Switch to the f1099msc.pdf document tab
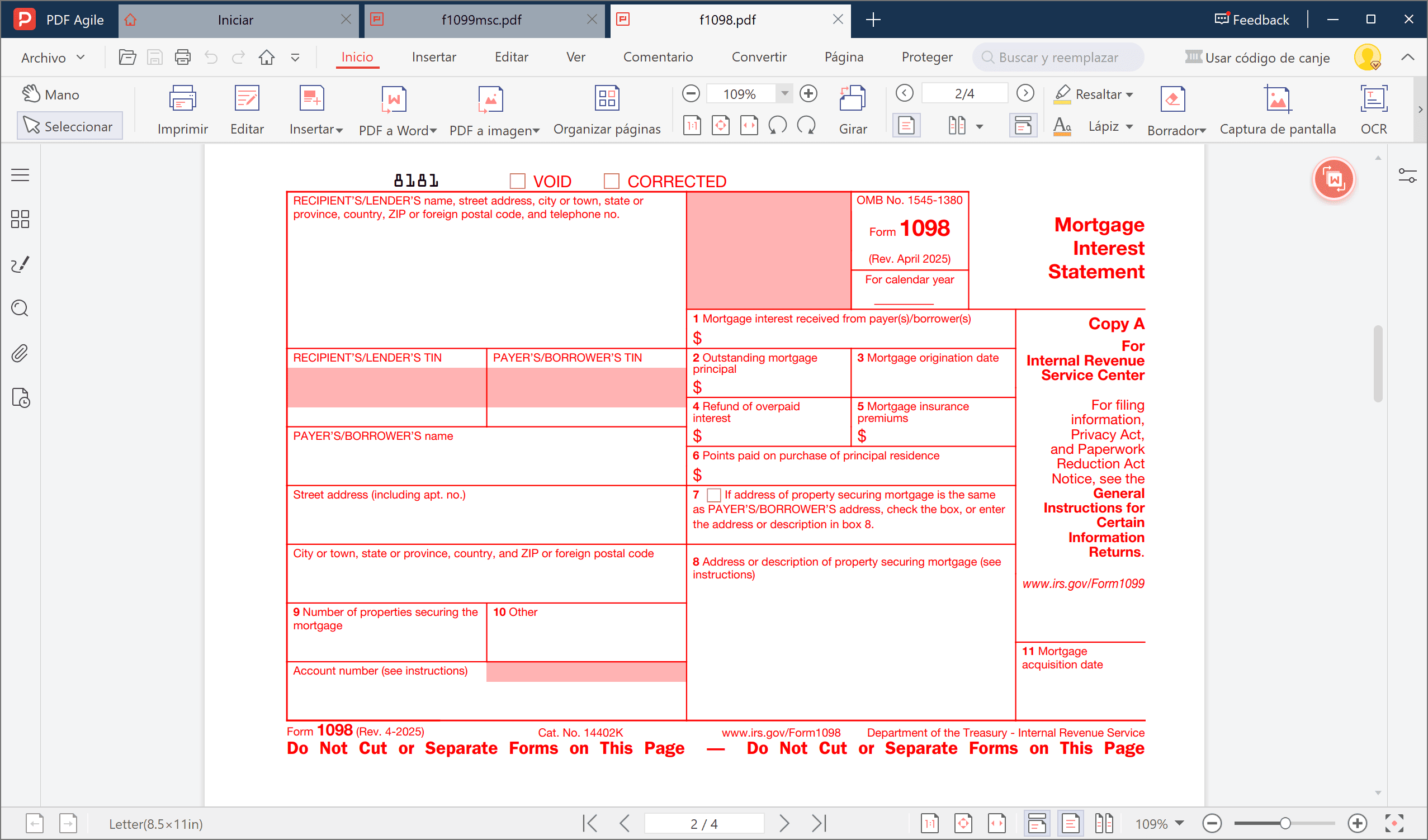The width and height of the screenshot is (1428, 840). 481,20
